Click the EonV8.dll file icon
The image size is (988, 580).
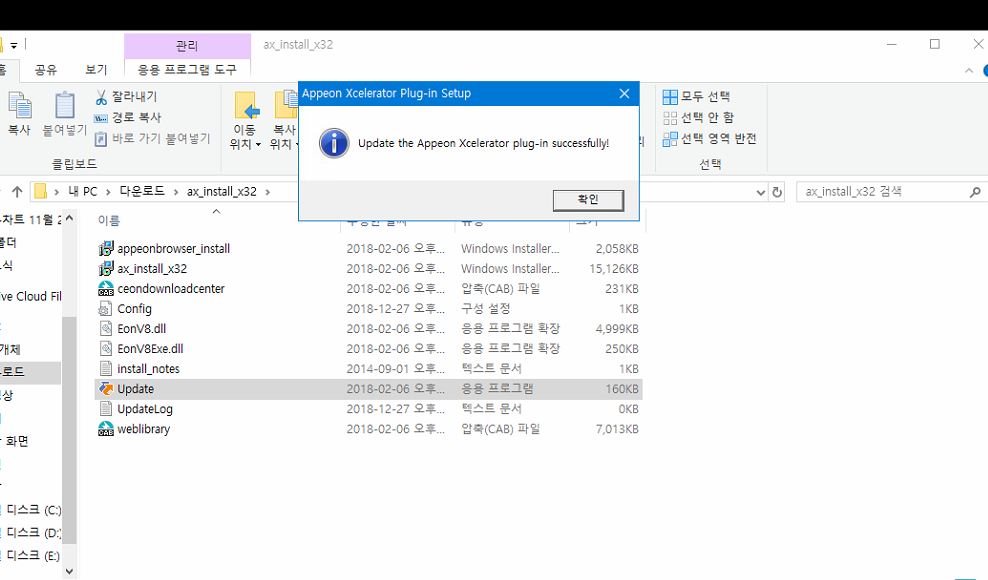pos(106,328)
